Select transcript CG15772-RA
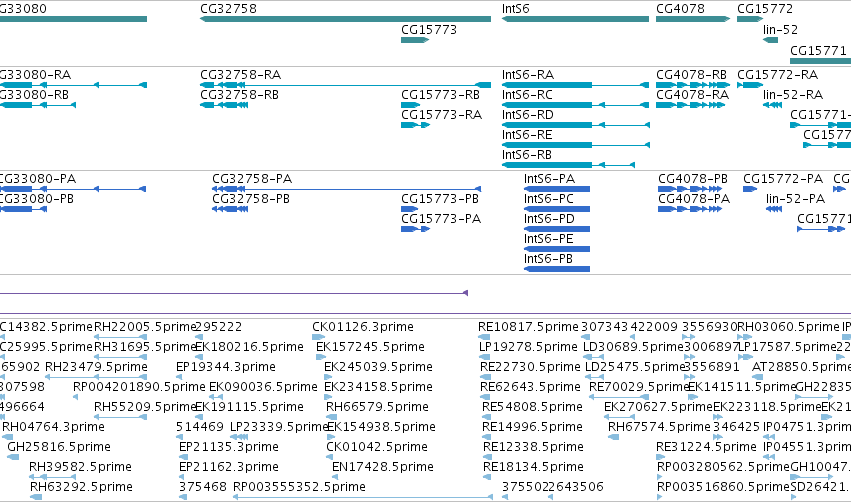The height and width of the screenshot is (502, 851). pyautogui.click(x=750, y=85)
